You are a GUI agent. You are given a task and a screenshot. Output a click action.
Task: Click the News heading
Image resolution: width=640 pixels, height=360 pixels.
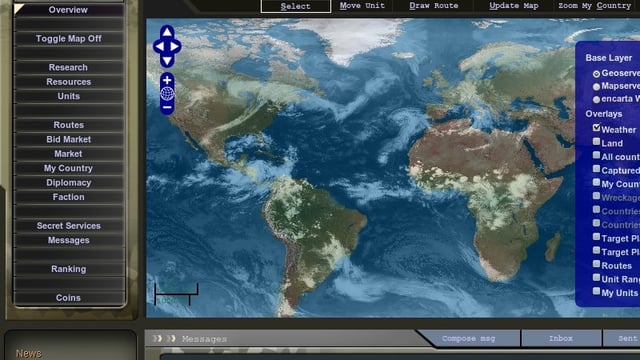click(x=29, y=353)
